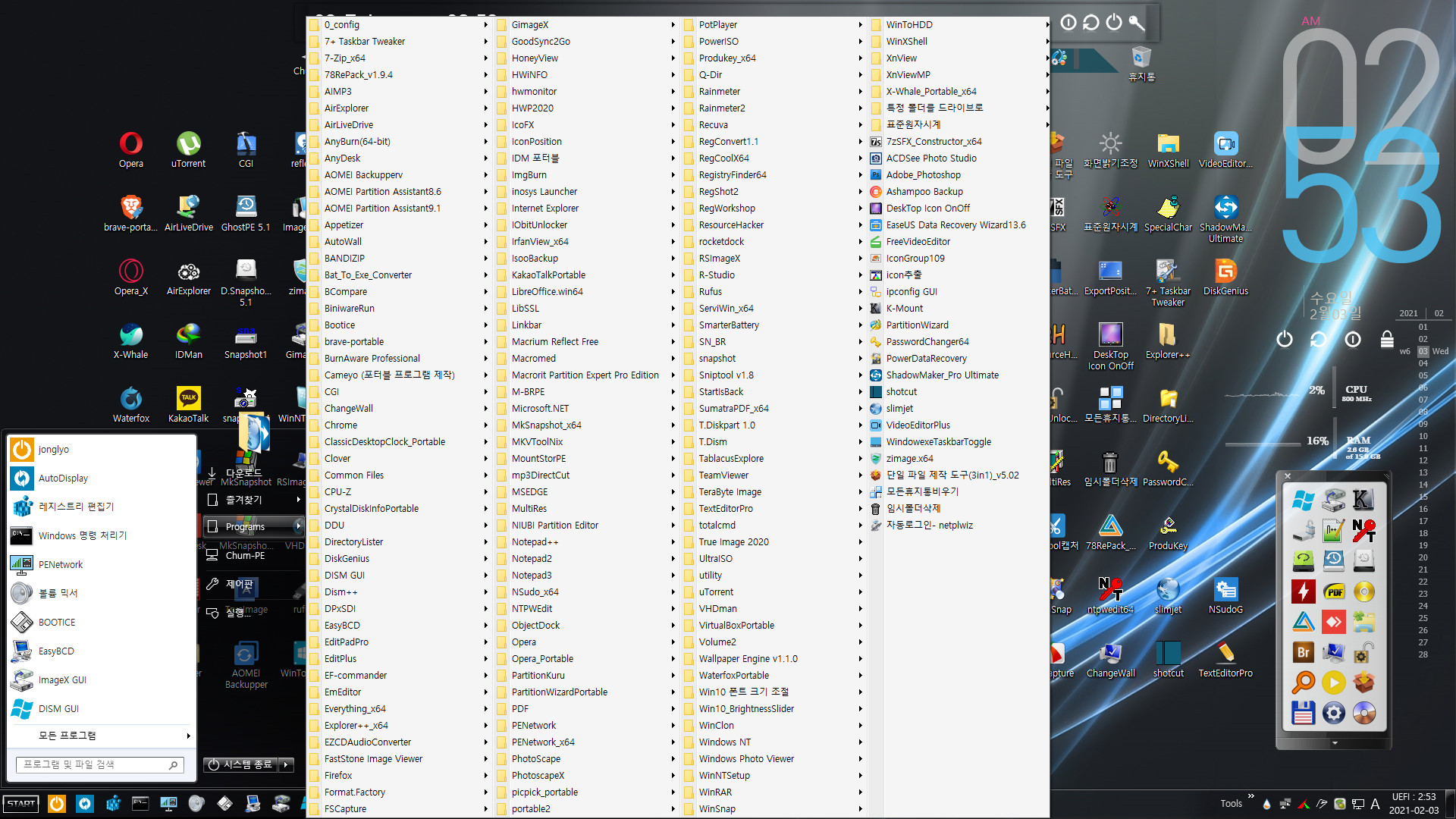Click the orange power icon on taskbar
Image resolution: width=1456 pixels, height=819 pixels.
coord(57,804)
